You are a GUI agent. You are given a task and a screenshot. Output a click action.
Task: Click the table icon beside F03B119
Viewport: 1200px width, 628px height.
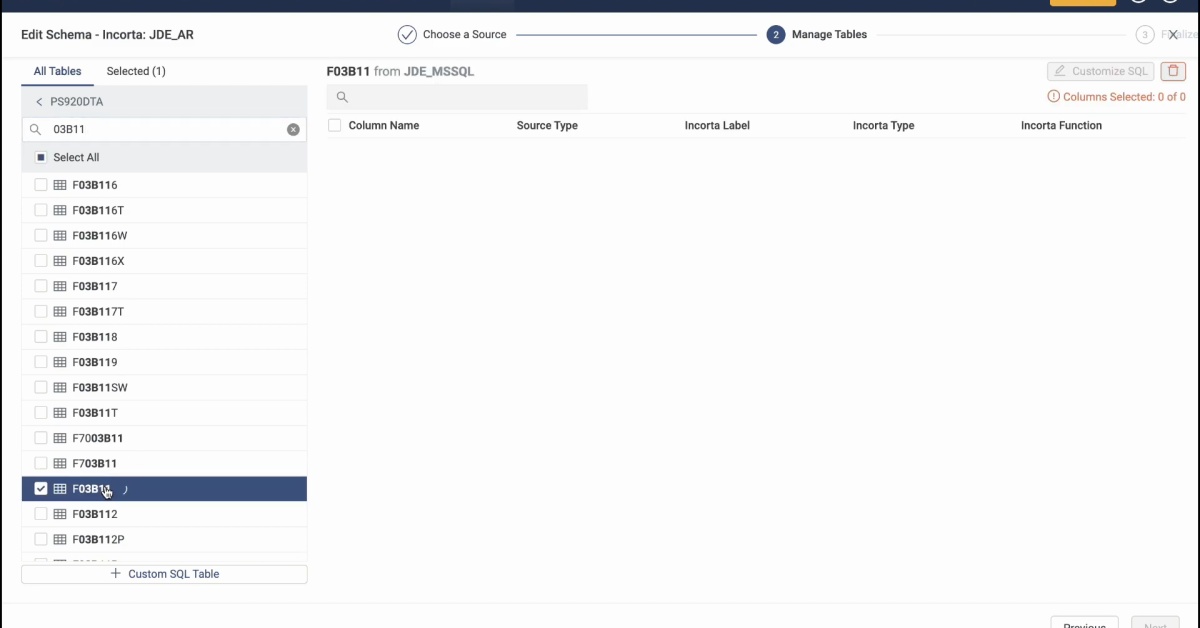click(x=60, y=362)
